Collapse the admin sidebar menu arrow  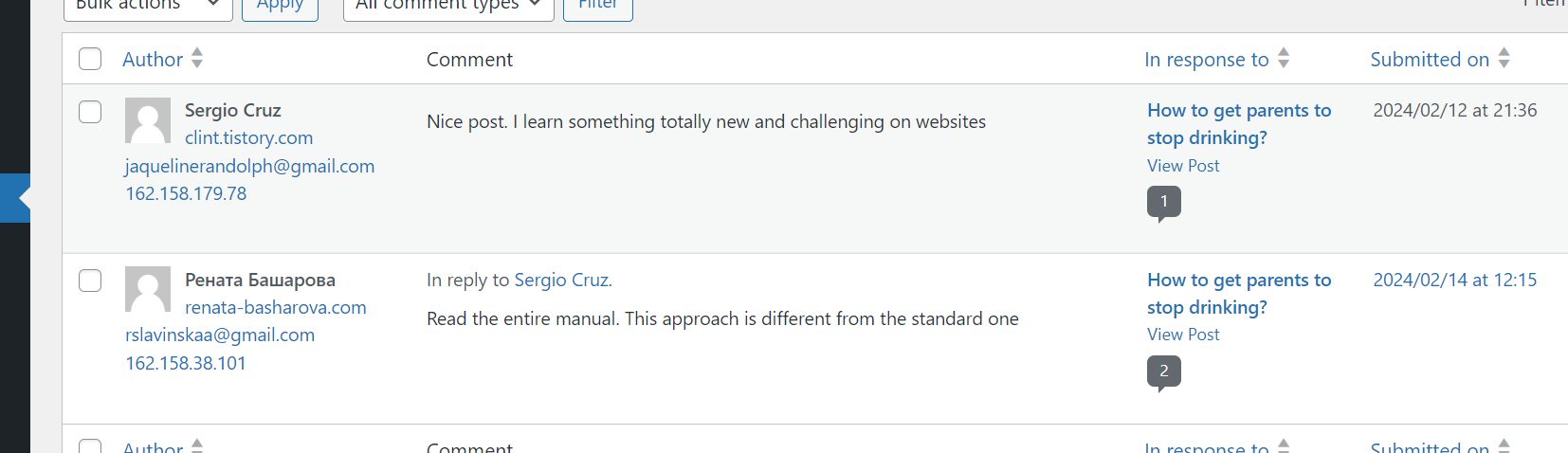click(x=21, y=198)
